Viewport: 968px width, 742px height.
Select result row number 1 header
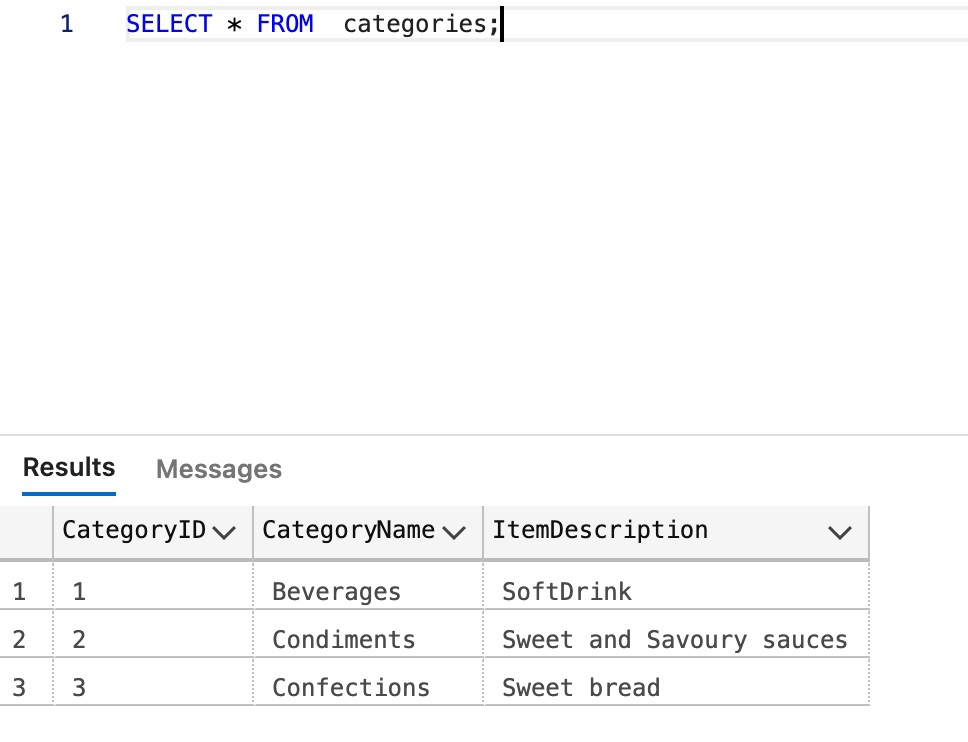pos(20,592)
